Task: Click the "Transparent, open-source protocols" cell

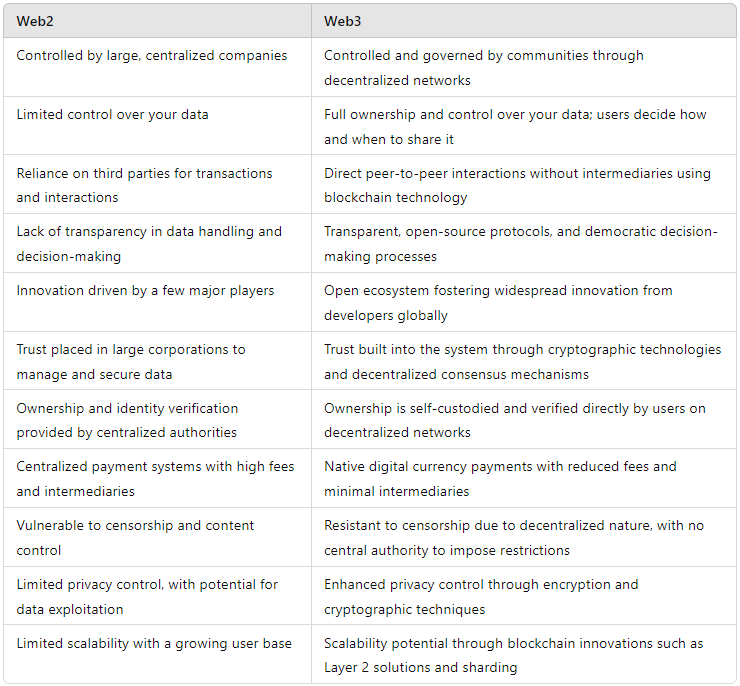Action: click(x=520, y=243)
